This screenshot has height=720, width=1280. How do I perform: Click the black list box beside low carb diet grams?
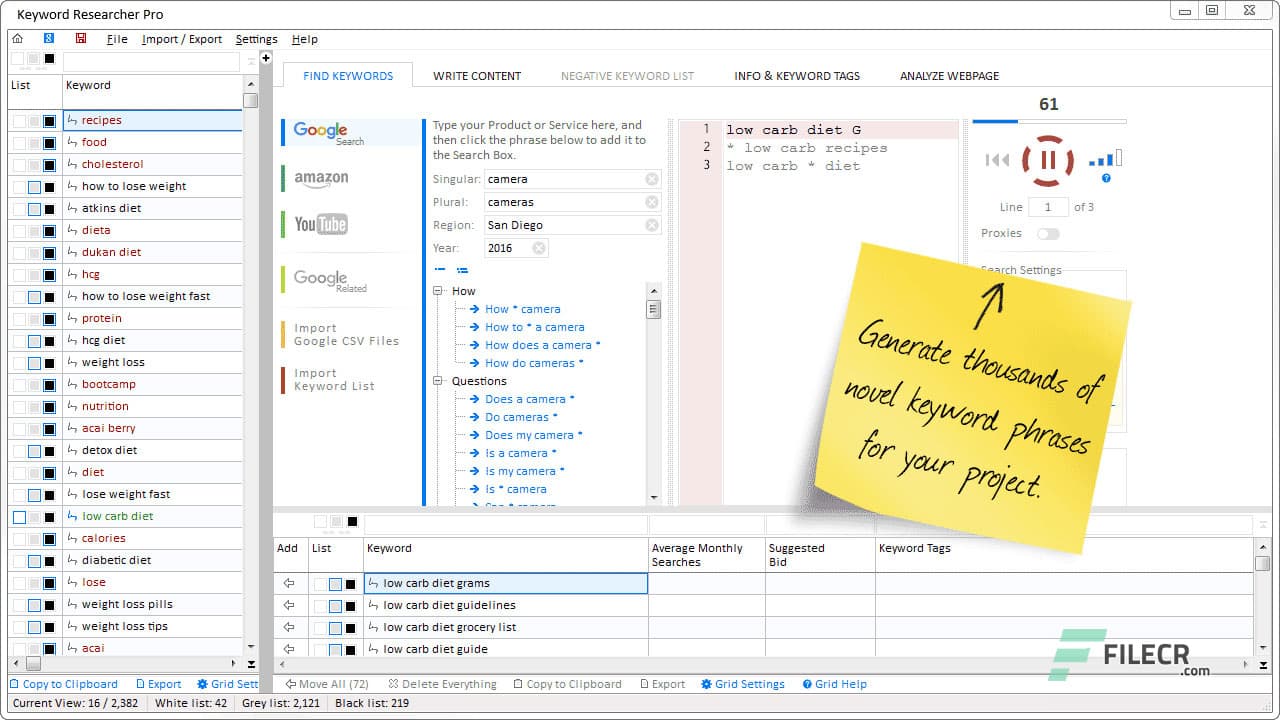[x=352, y=584]
